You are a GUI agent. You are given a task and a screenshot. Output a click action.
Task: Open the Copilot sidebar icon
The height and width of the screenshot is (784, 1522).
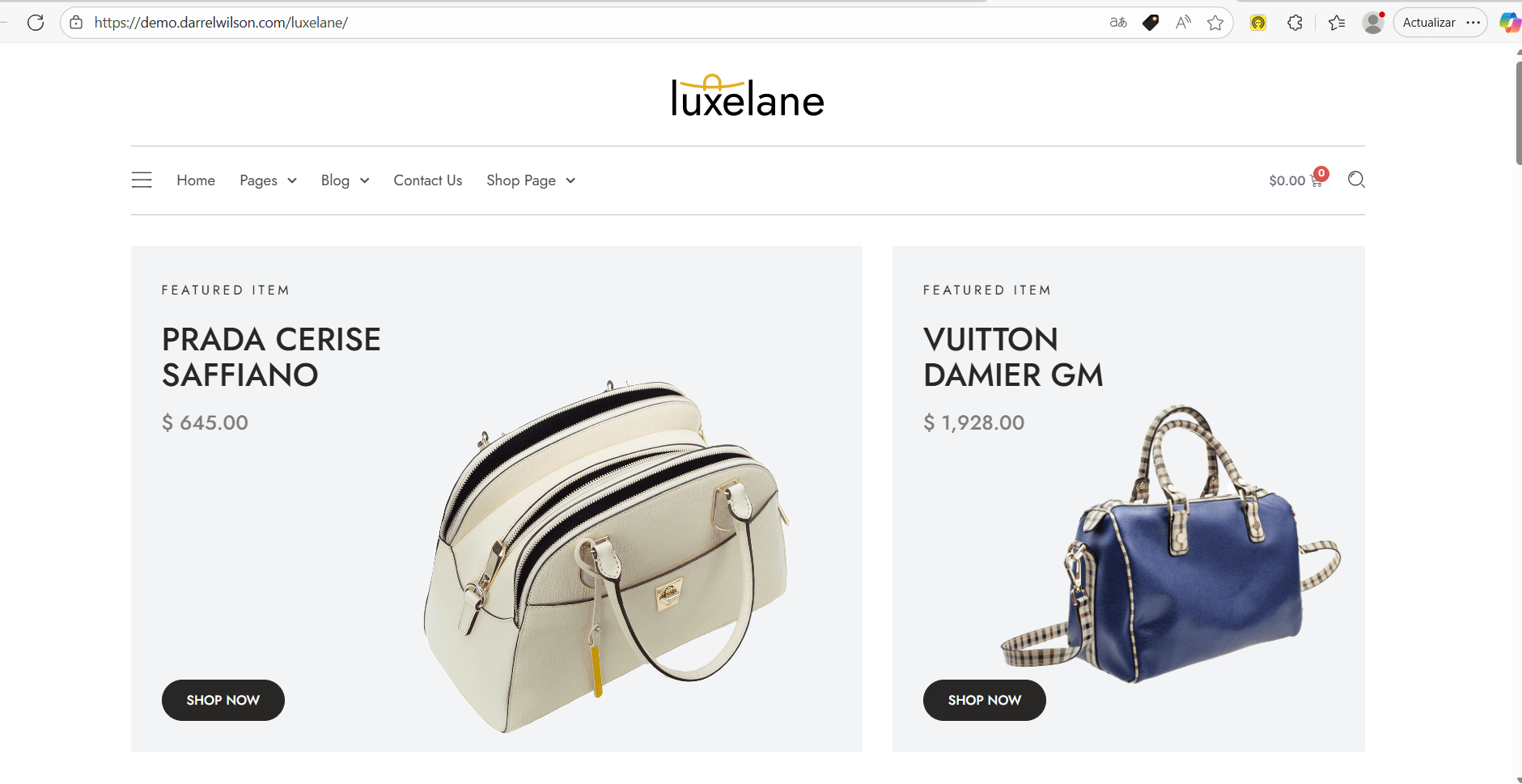click(1510, 23)
